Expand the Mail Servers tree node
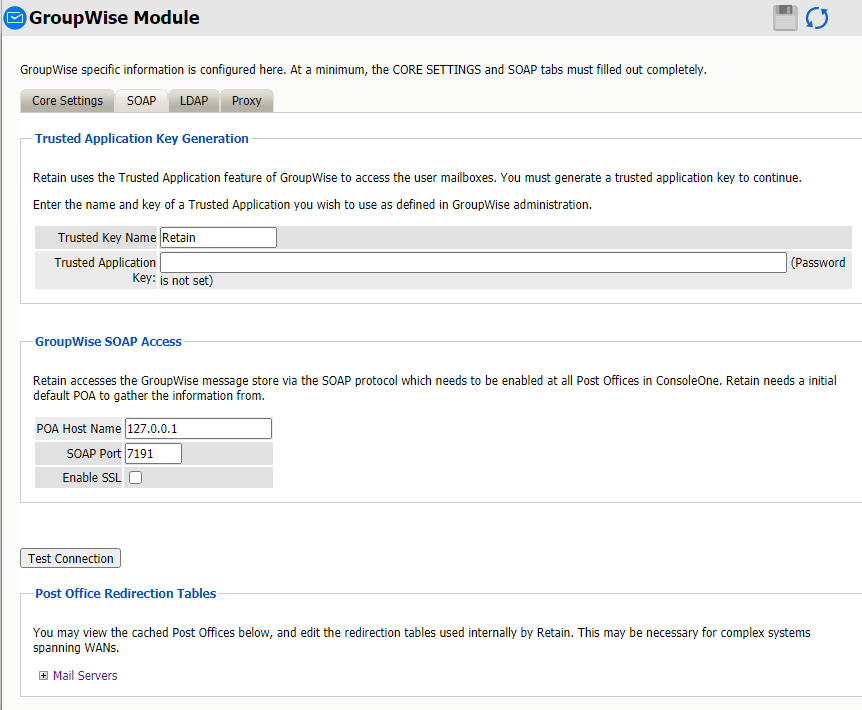 [43, 676]
